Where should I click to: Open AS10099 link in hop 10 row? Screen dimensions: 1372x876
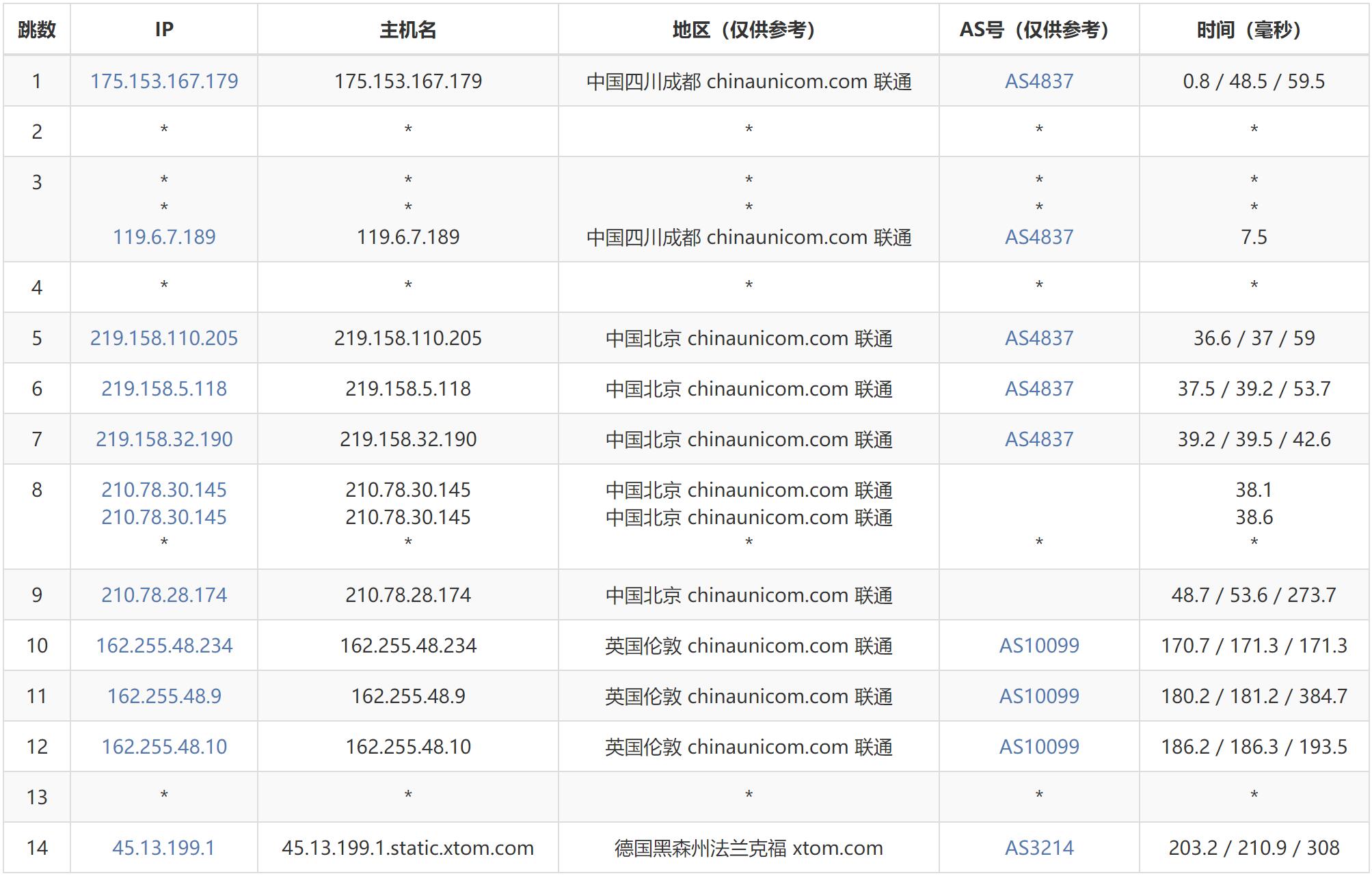[1039, 646]
